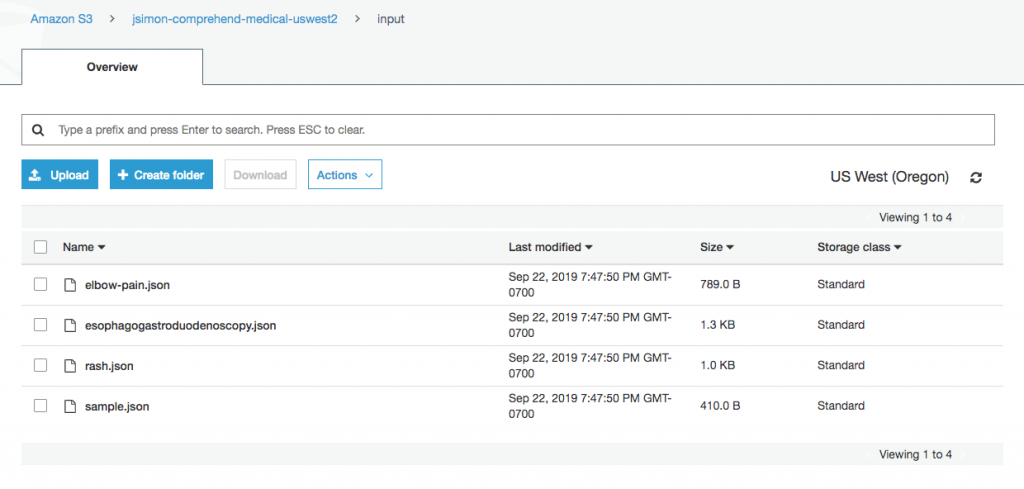Open the esophagogastroduodenoscopy.json file link
The image size is (1024, 489).
pyautogui.click(x=180, y=325)
